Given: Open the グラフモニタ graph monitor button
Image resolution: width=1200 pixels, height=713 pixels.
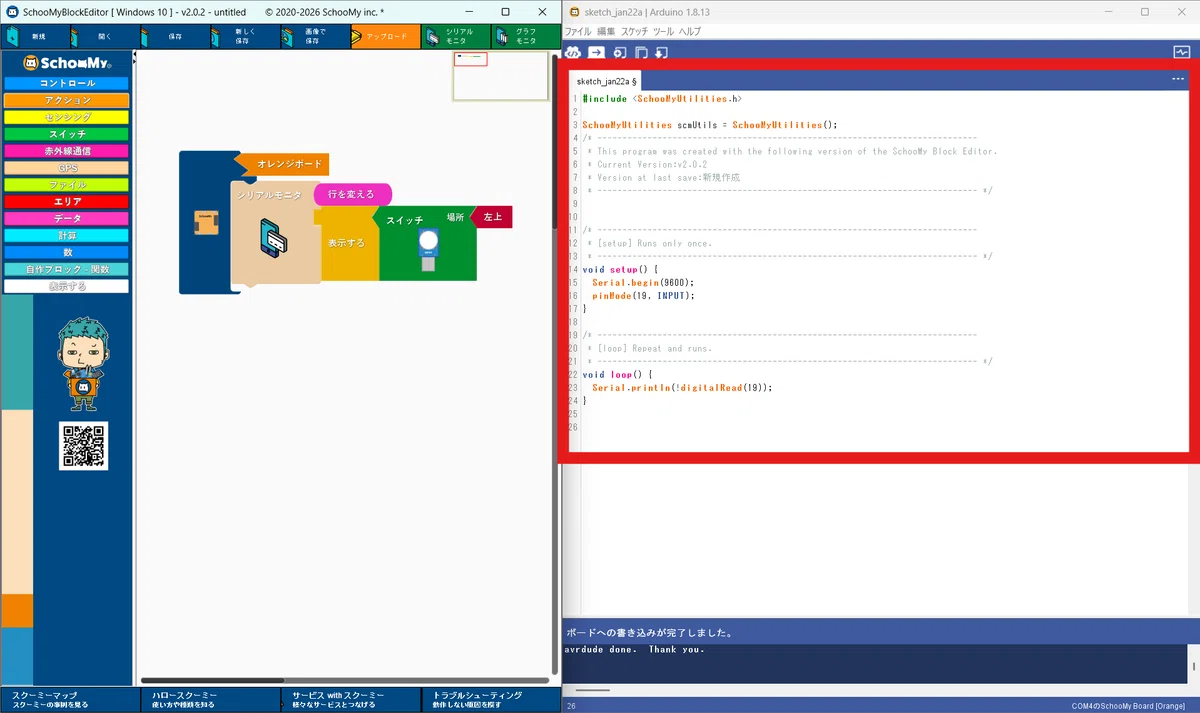Looking at the screenshot, I should click(525, 37).
